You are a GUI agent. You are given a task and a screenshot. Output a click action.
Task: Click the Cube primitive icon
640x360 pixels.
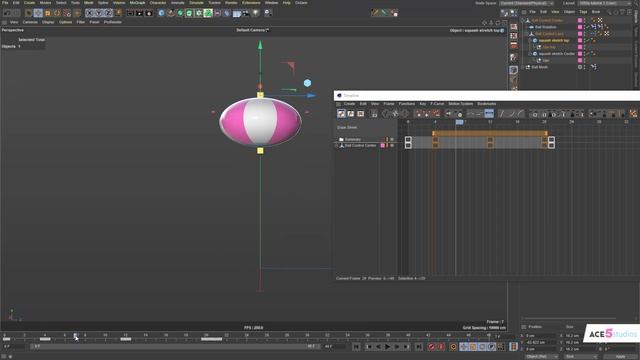(162, 13)
